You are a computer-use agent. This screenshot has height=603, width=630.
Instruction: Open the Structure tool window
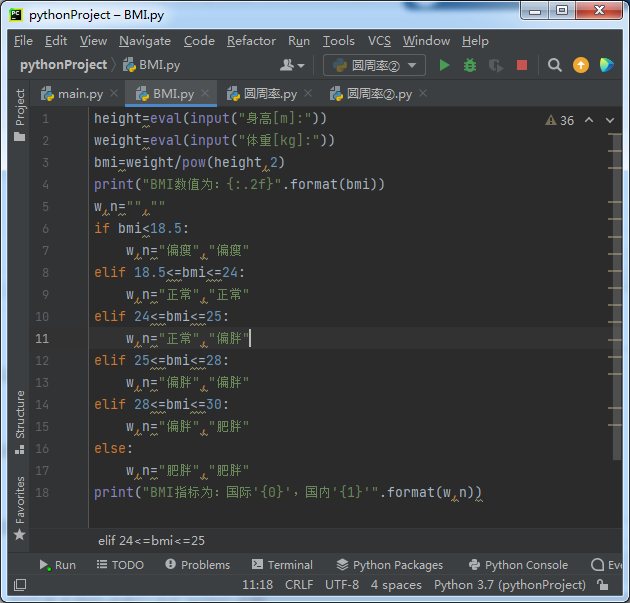[x=20, y=422]
